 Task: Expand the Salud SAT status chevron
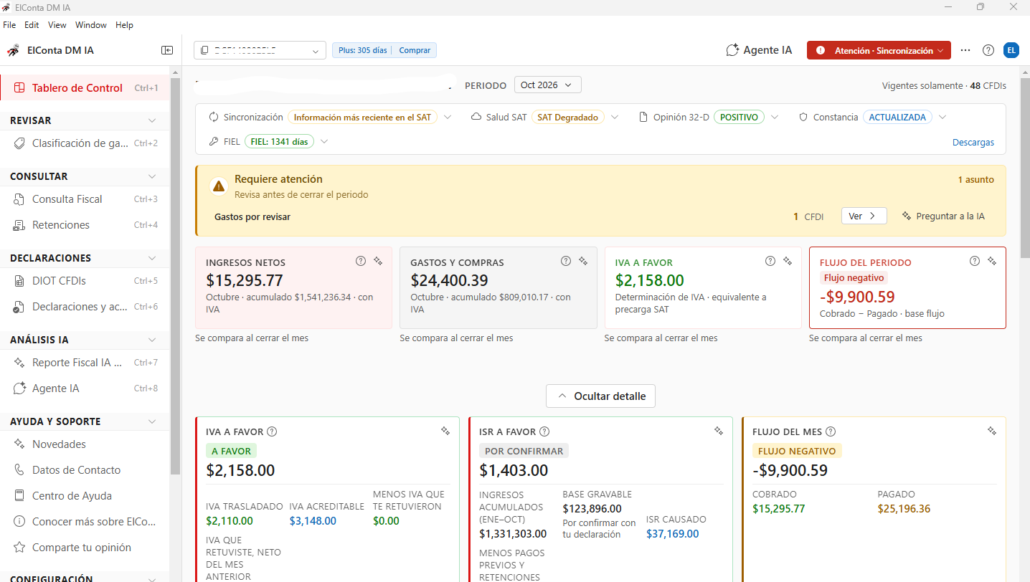coord(615,117)
